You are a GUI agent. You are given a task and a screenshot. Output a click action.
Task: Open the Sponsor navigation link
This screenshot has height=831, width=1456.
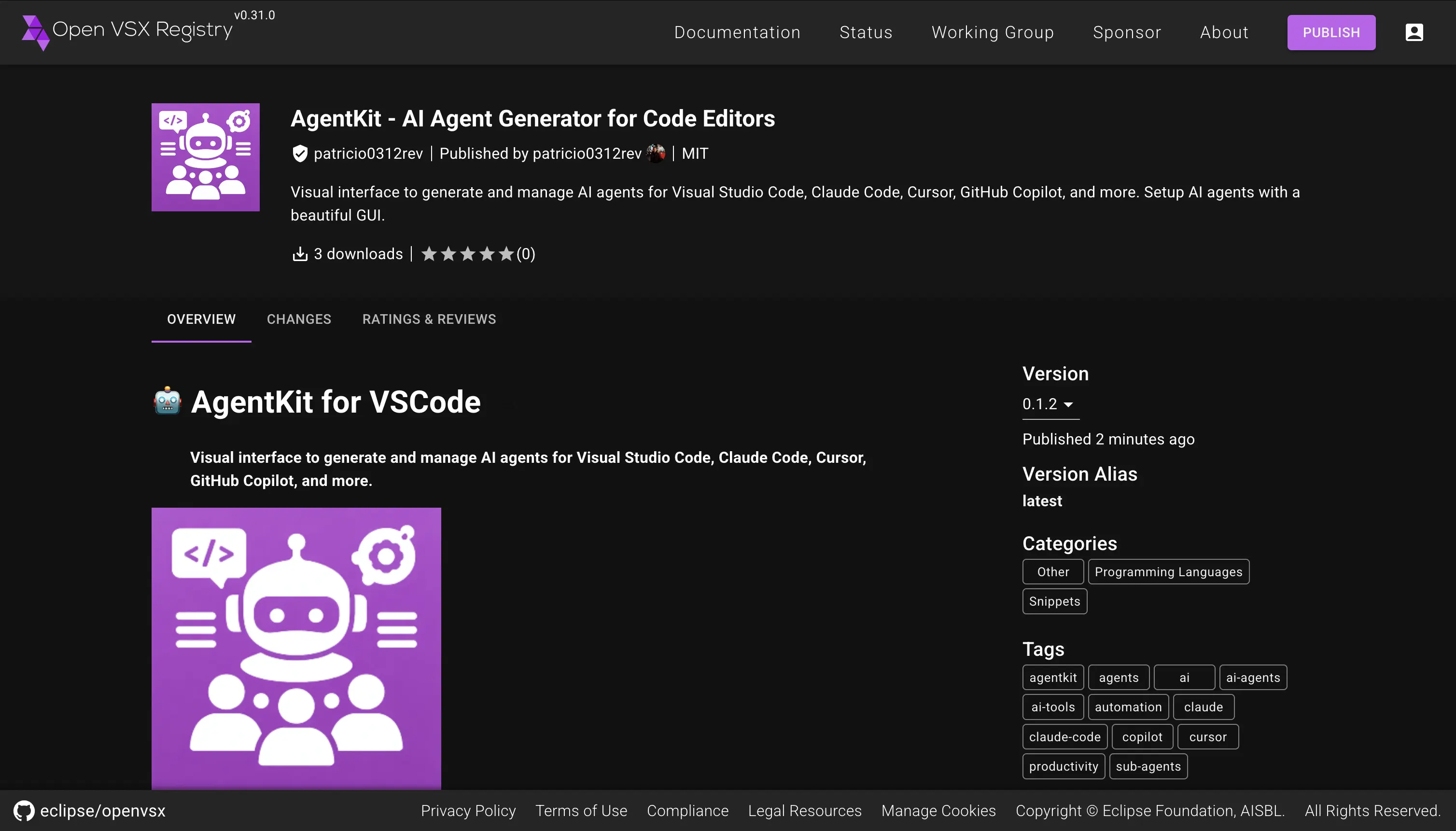click(x=1127, y=32)
